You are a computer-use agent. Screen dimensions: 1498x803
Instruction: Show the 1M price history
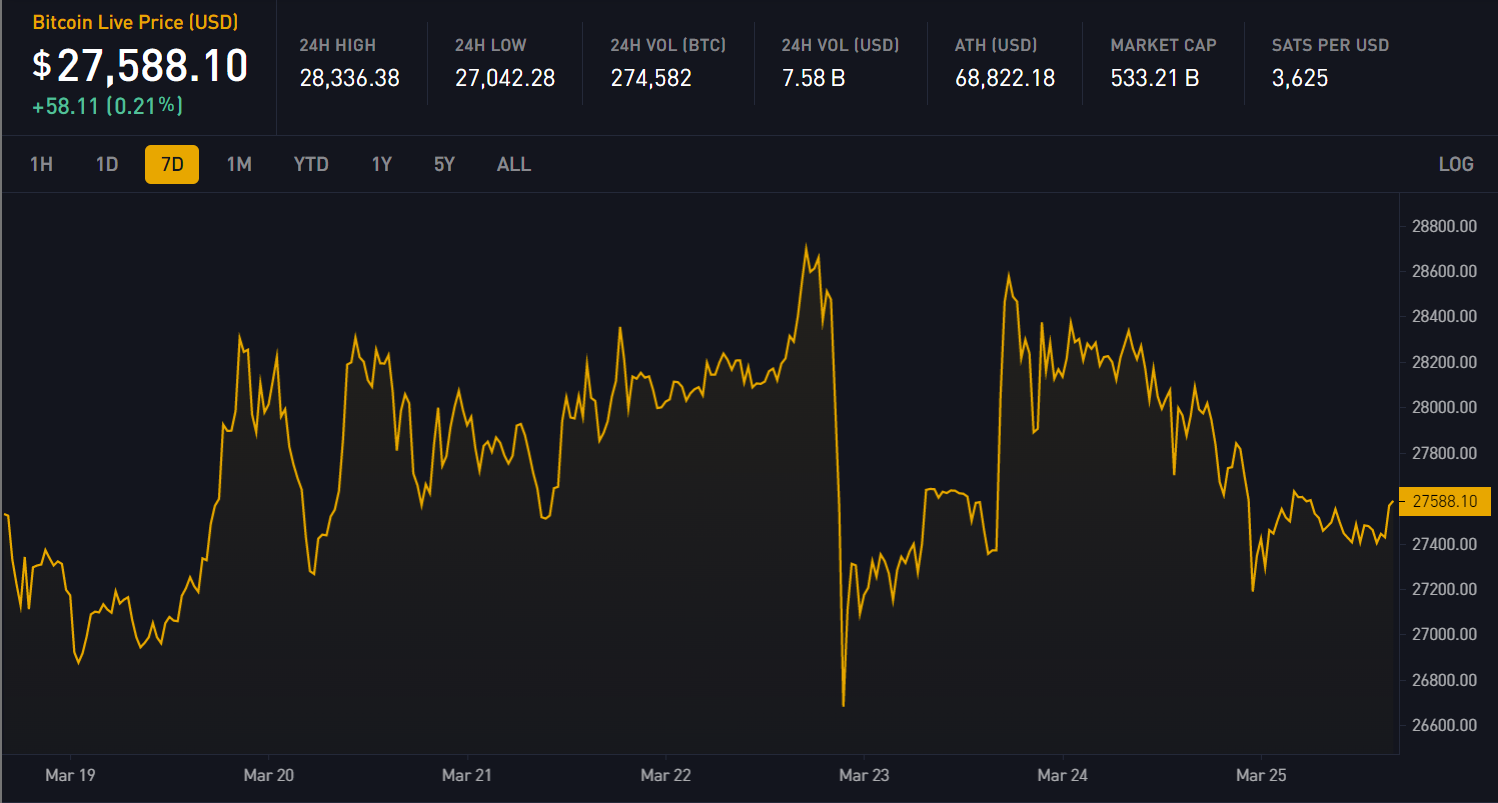tap(239, 164)
